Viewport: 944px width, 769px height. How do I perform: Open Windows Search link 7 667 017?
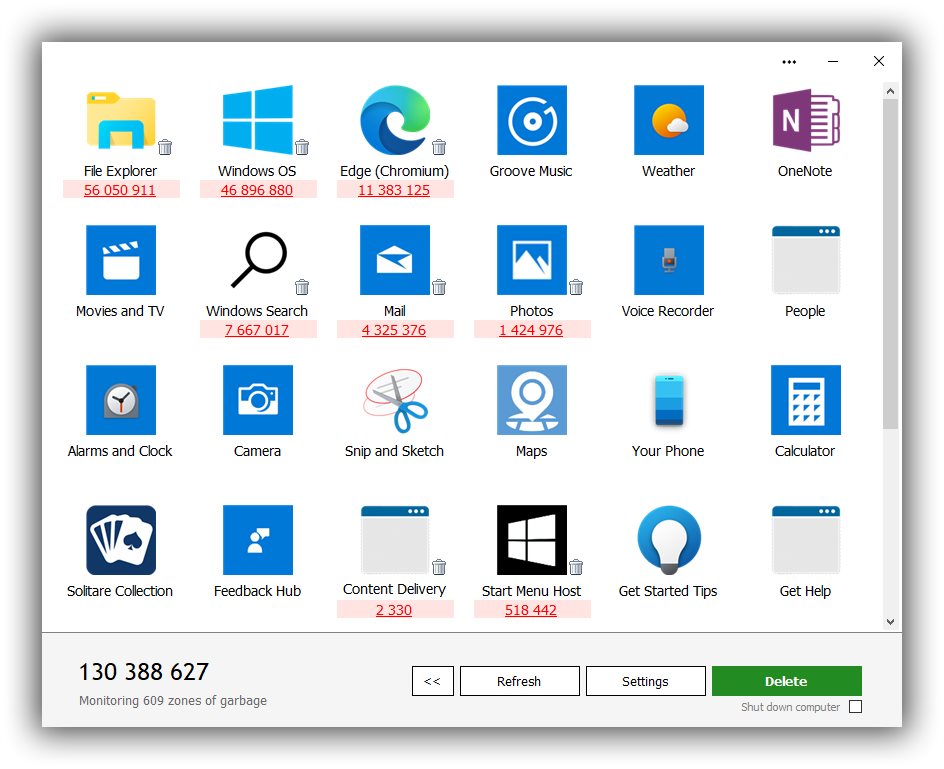[x=257, y=330]
